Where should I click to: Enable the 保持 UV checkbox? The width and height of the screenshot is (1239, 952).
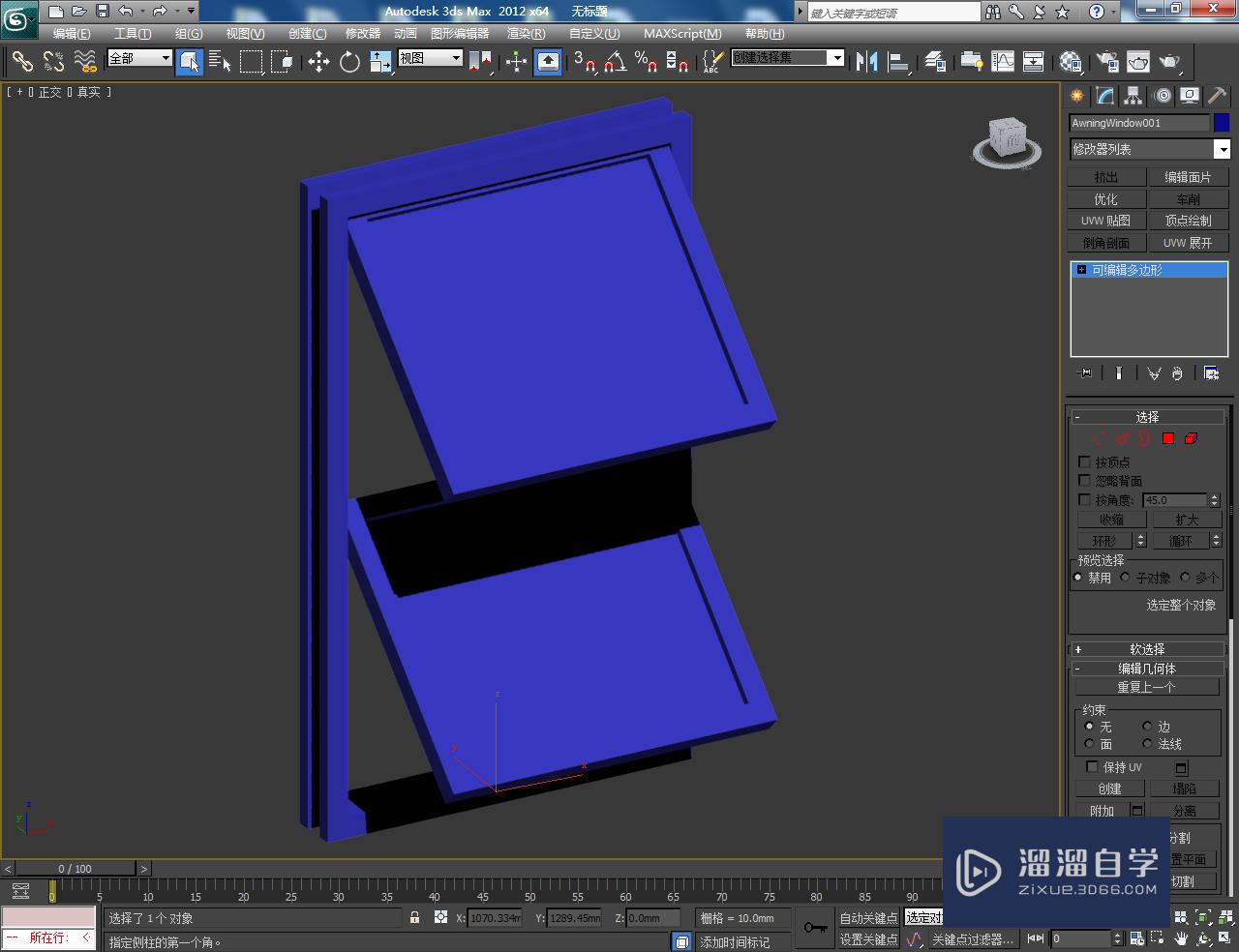(x=1092, y=767)
